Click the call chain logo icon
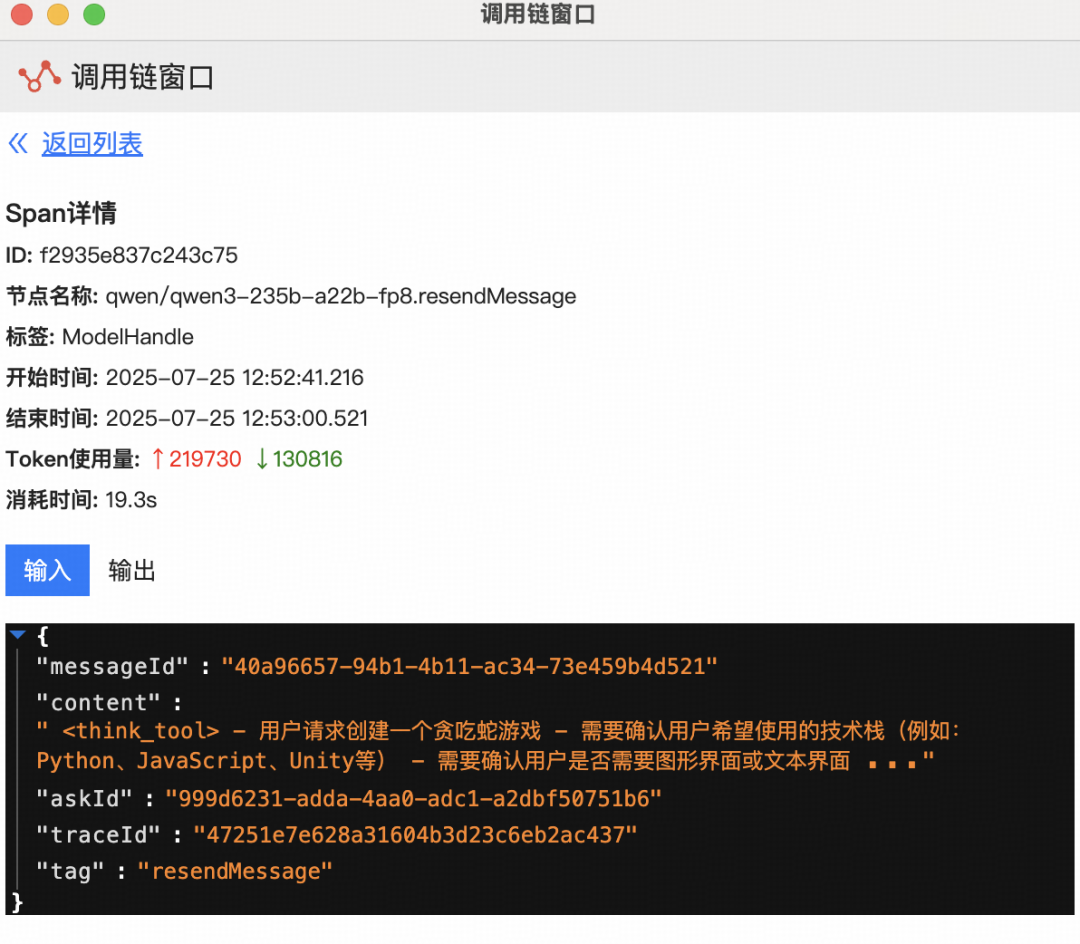The image size is (1080, 944). pos(38,75)
